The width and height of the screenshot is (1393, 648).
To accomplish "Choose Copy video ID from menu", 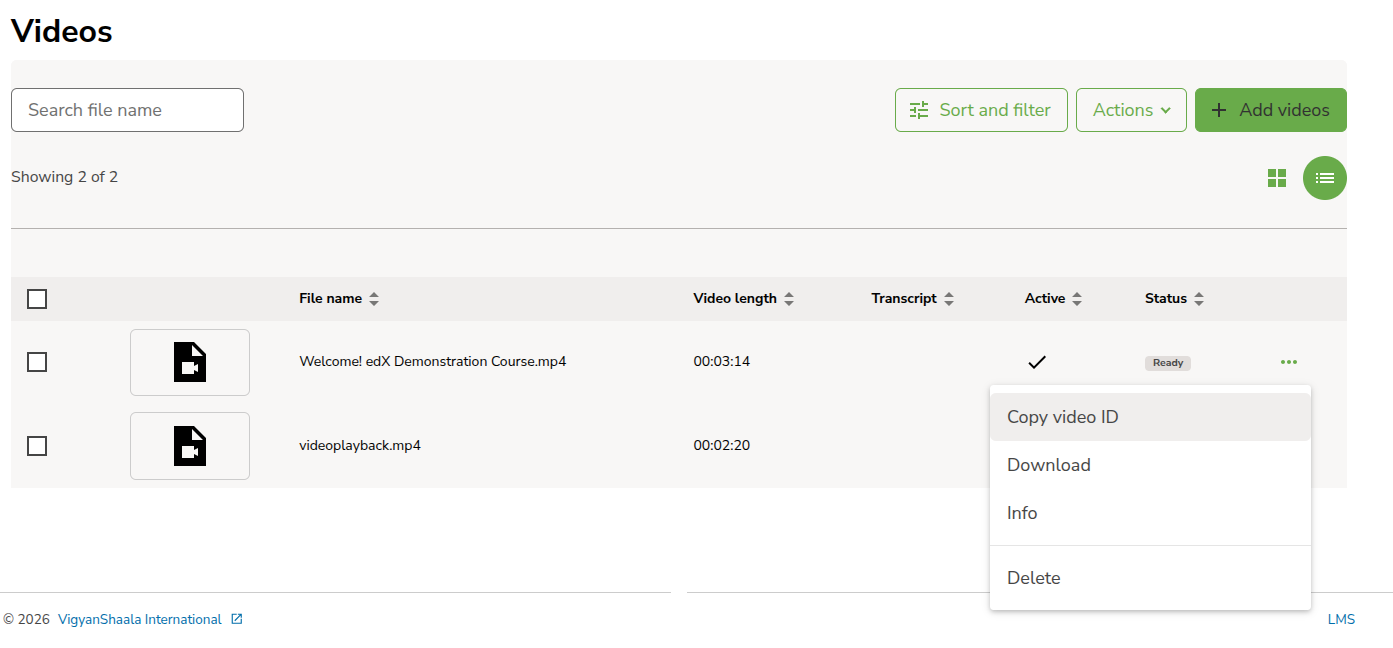I will [x=1150, y=417].
